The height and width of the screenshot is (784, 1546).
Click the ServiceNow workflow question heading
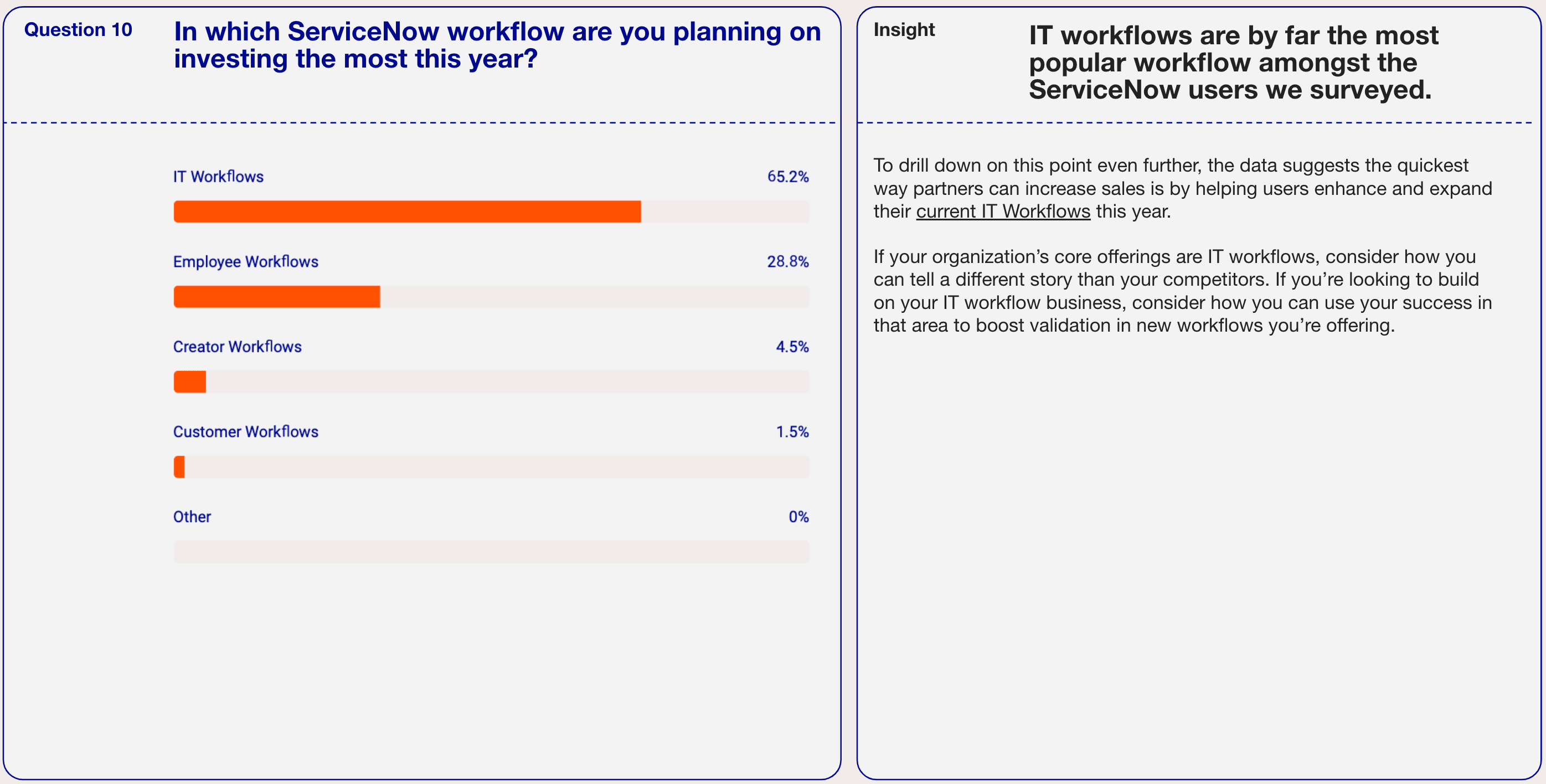tap(497, 45)
